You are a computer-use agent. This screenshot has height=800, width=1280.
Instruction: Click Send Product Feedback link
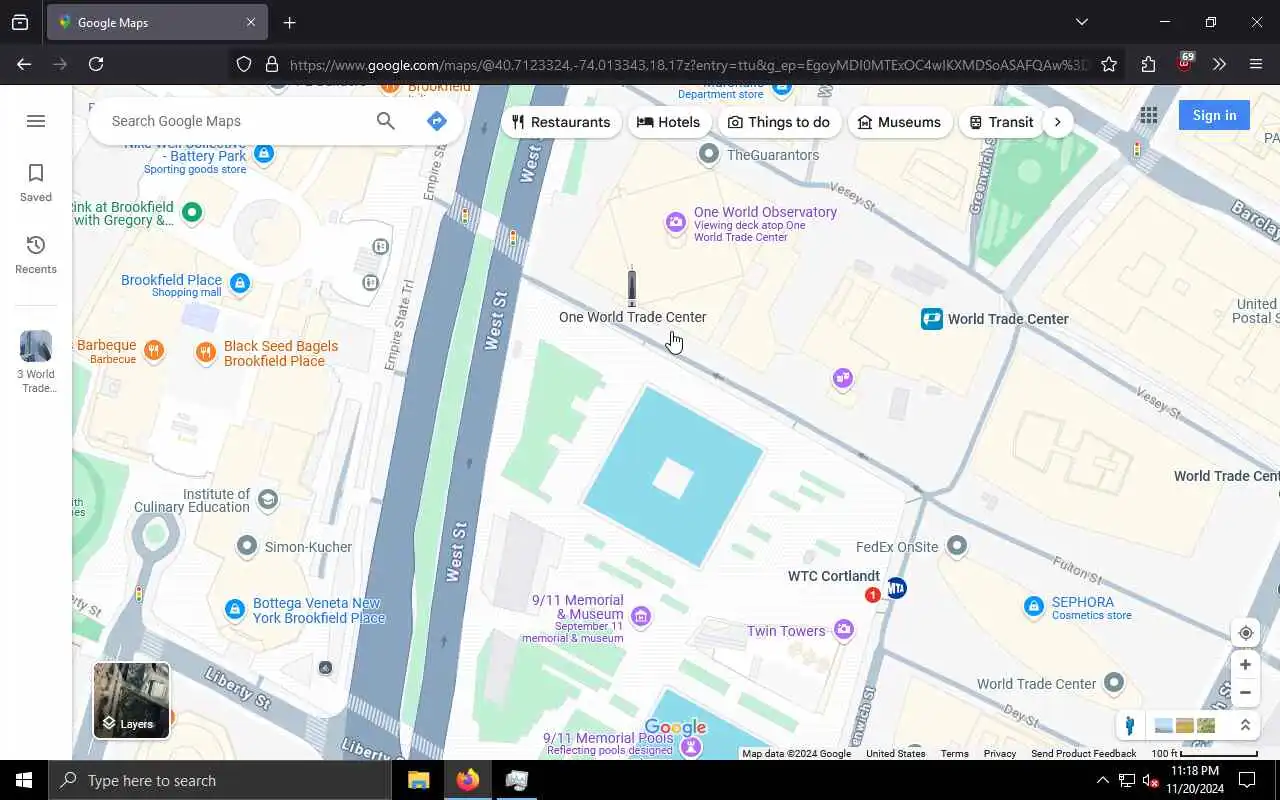tap(1083, 754)
